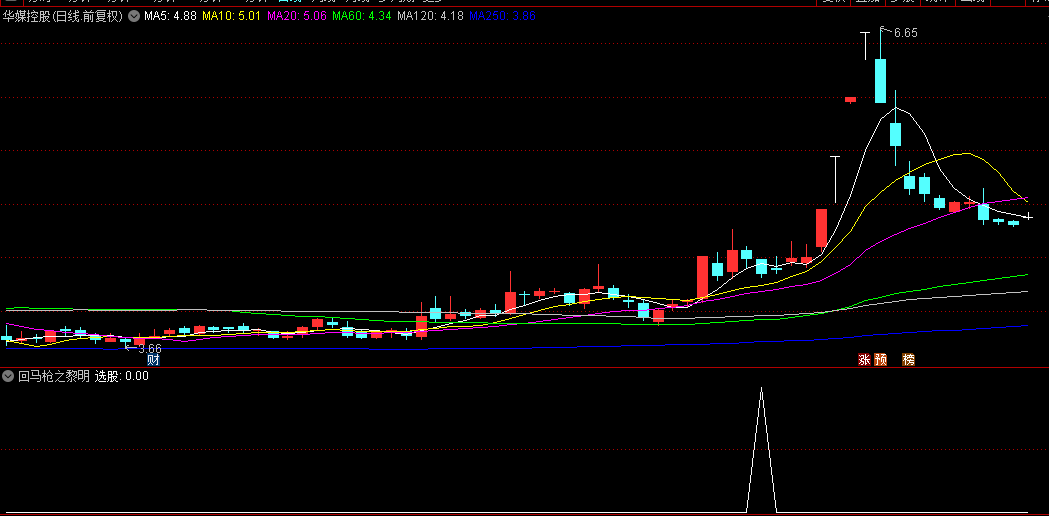The height and width of the screenshot is (516, 1049).
Task: Click the 回马枪之黎明 indicator name
Action: pyautogui.click(x=54, y=376)
